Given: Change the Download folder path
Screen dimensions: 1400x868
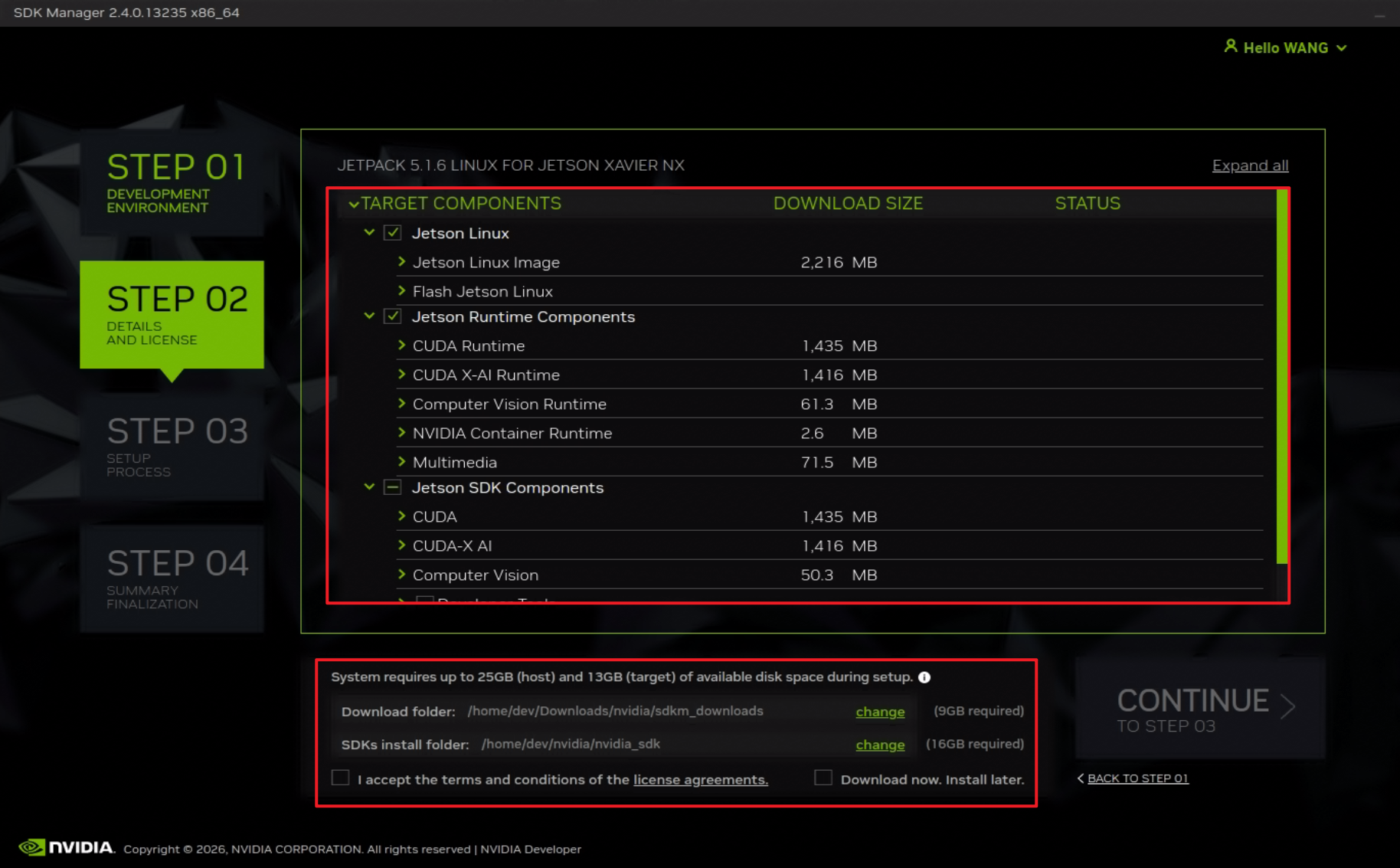Looking at the screenshot, I should (880, 712).
